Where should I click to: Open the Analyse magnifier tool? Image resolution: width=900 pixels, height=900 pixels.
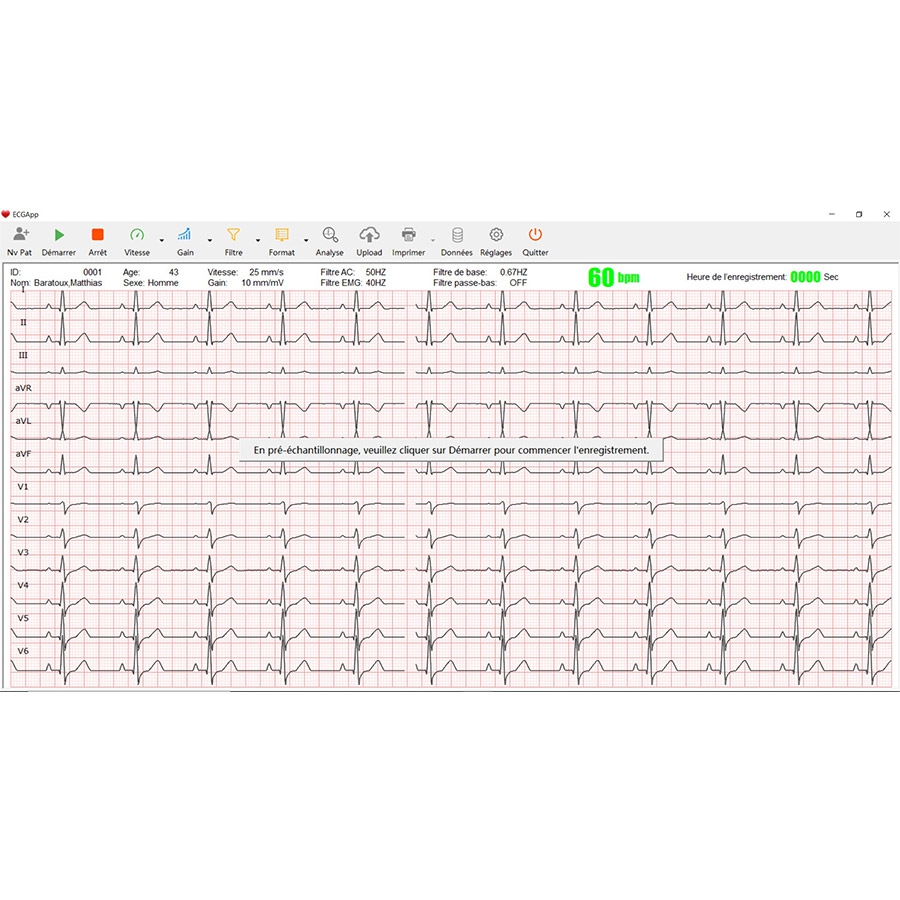pos(329,235)
